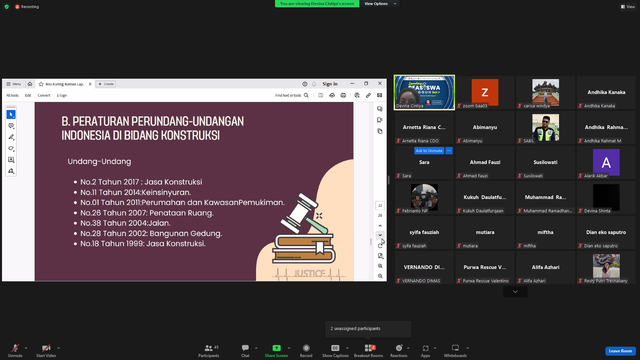Expand audio options arrow next to Unmute
The height and width of the screenshot is (360, 640).
26,348
